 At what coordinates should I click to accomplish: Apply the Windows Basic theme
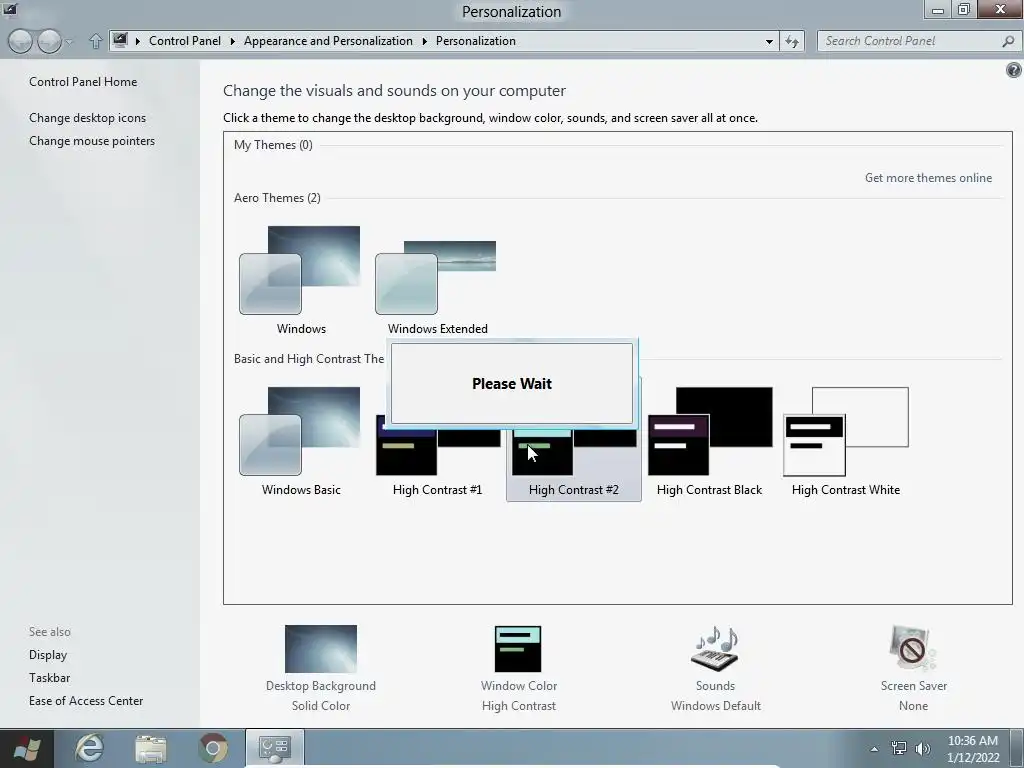pos(300,441)
